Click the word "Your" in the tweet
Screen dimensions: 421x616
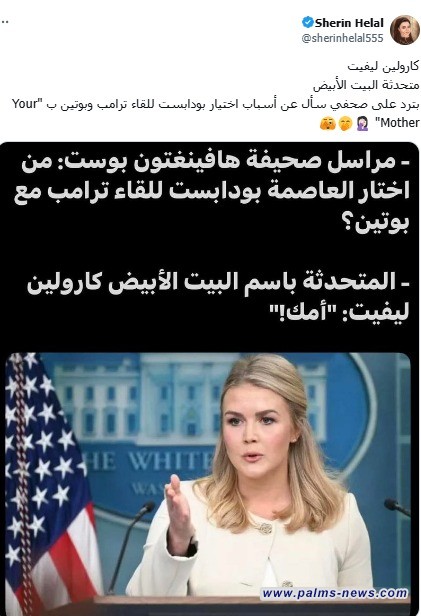[x=26, y=104]
